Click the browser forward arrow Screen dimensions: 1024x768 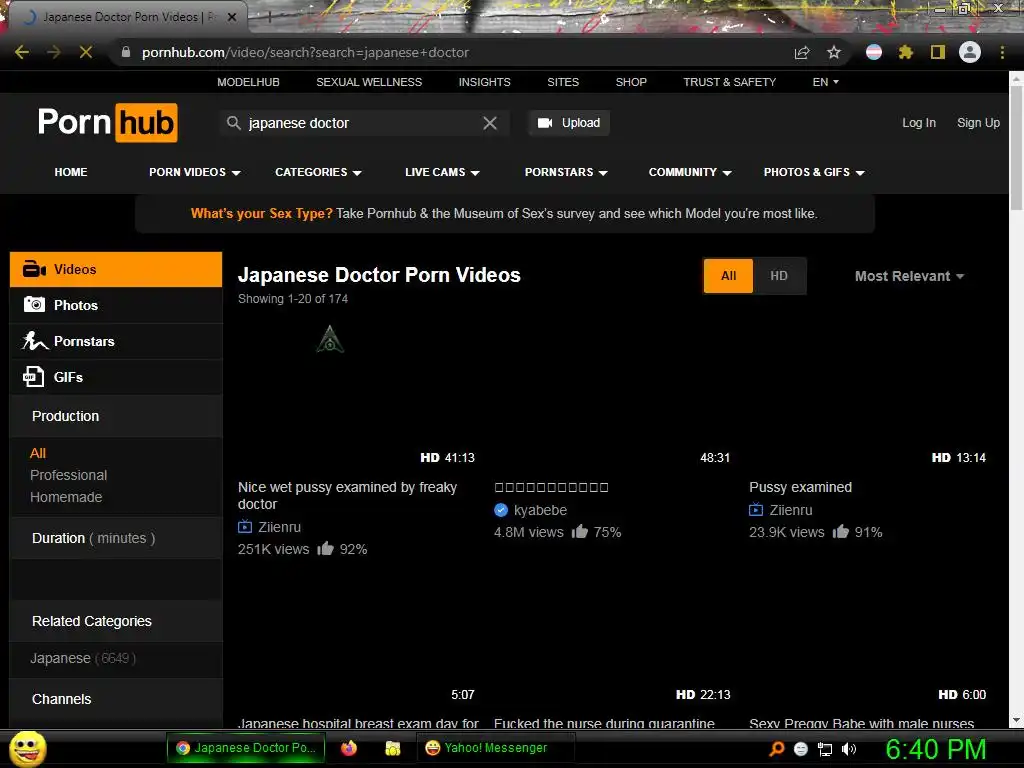point(54,52)
